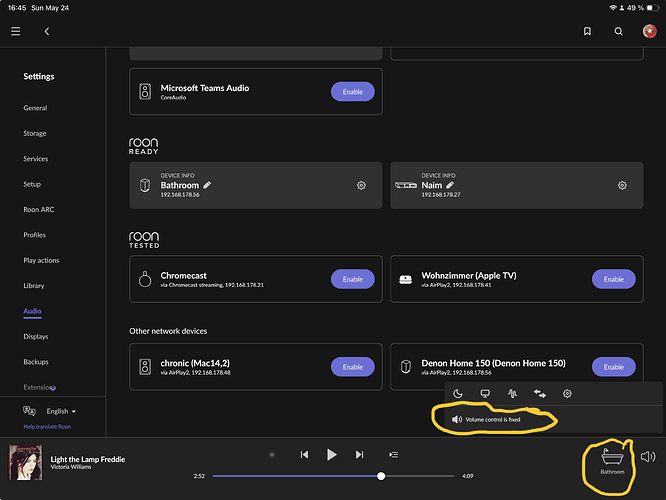Skip to previous track

[x=304, y=455]
